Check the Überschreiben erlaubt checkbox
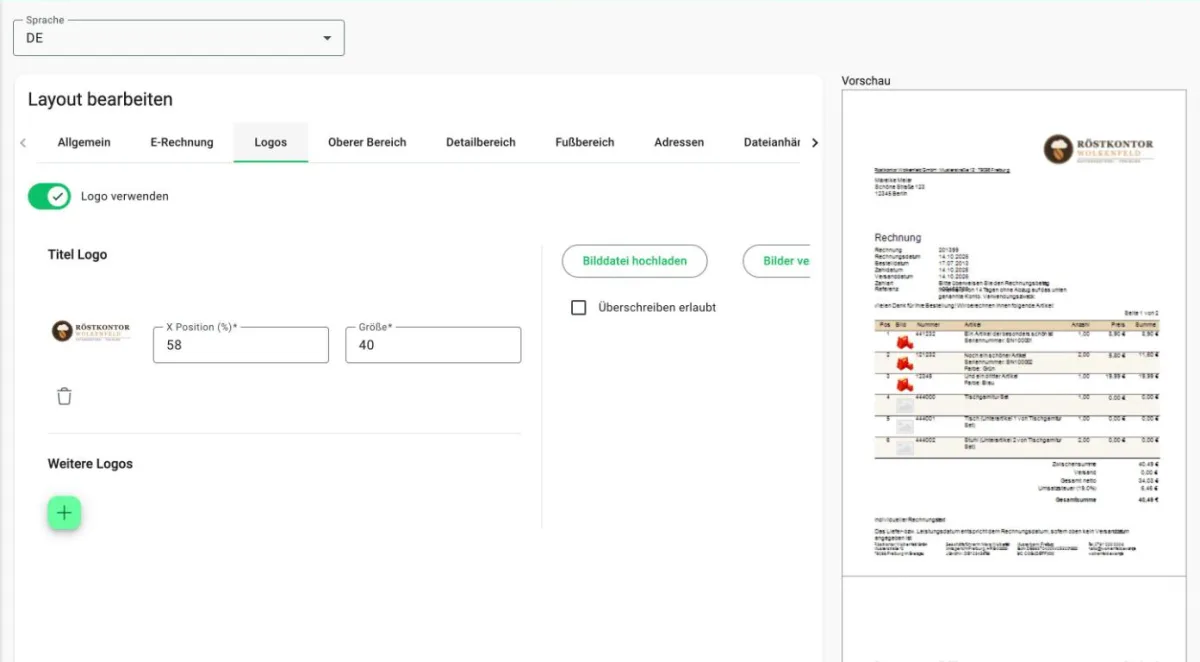Image resolution: width=1200 pixels, height=662 pixels. point(578,307)
